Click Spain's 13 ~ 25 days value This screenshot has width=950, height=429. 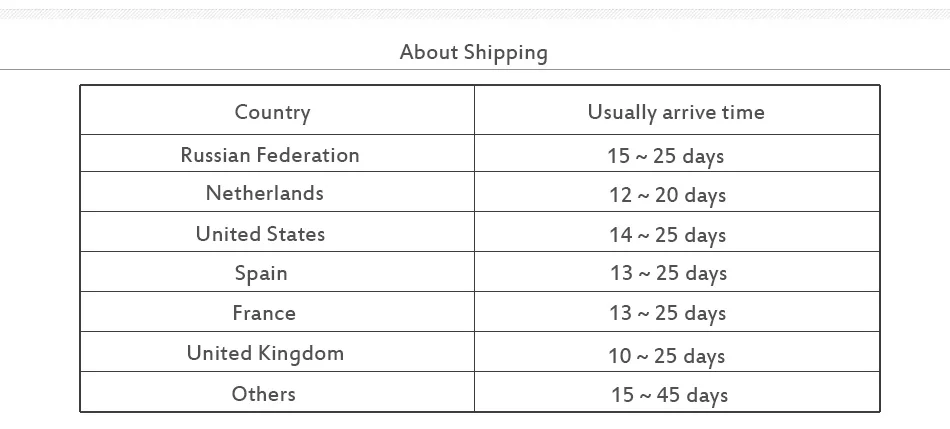[x=668, y=273]
